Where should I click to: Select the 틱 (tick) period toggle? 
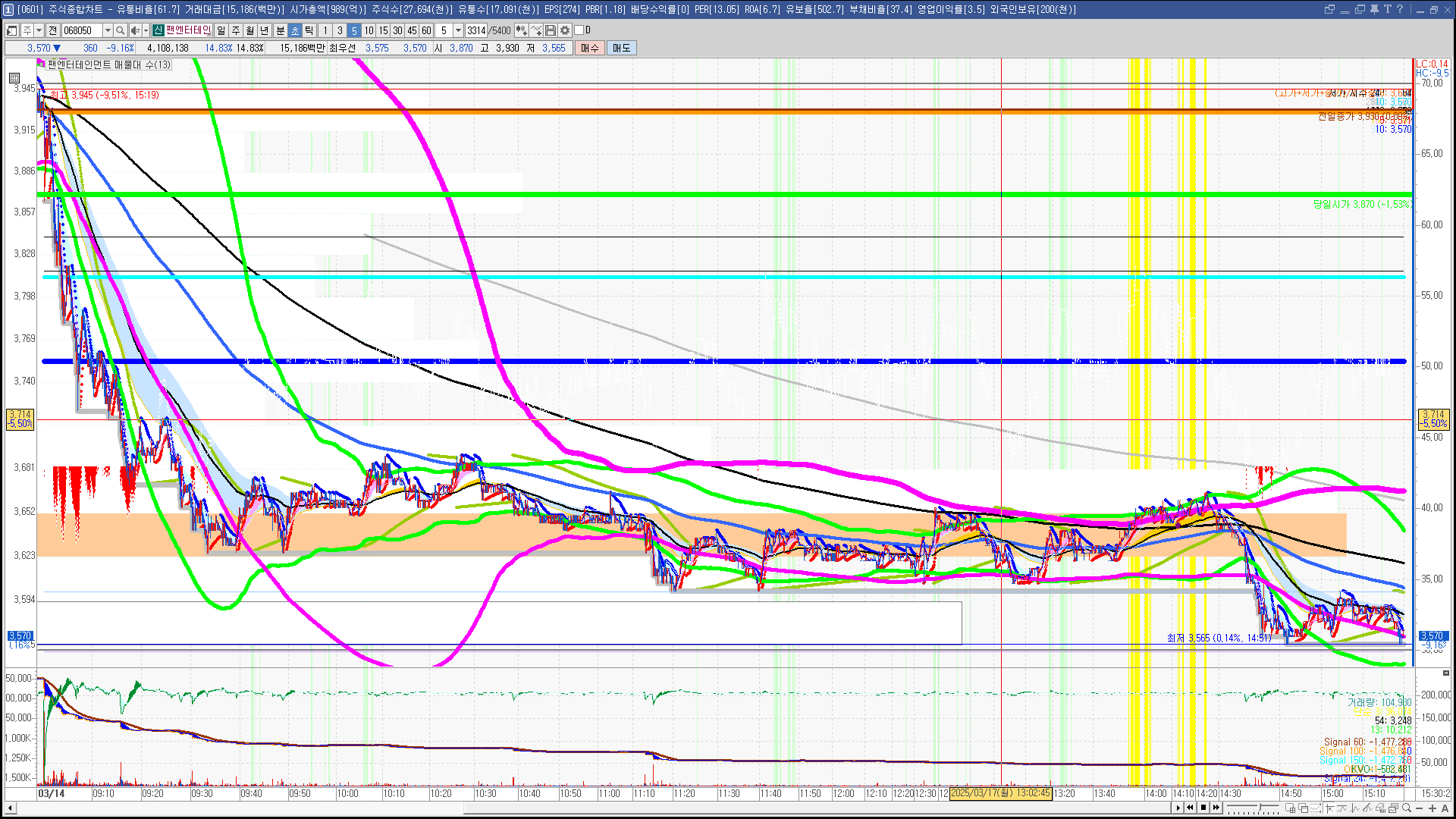click(x=309, y=30)
